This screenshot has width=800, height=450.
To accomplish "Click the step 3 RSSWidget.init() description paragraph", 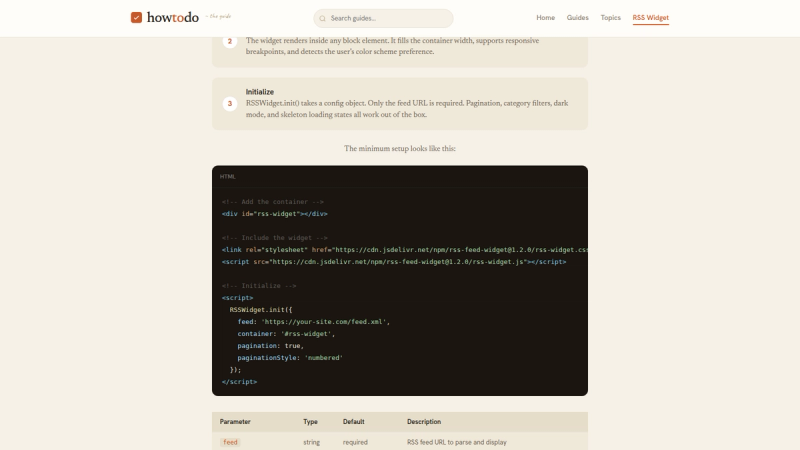I will (x=407, y=109).
